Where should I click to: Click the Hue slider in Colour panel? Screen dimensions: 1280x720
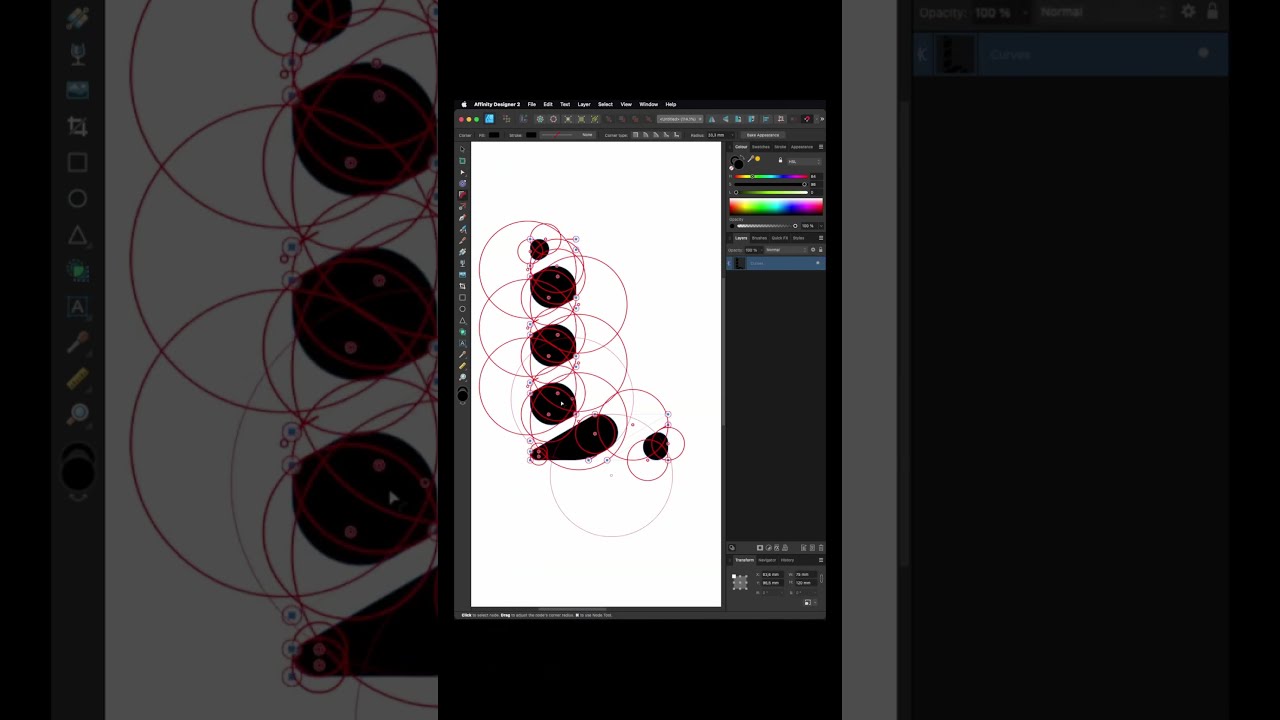point(771,176)
